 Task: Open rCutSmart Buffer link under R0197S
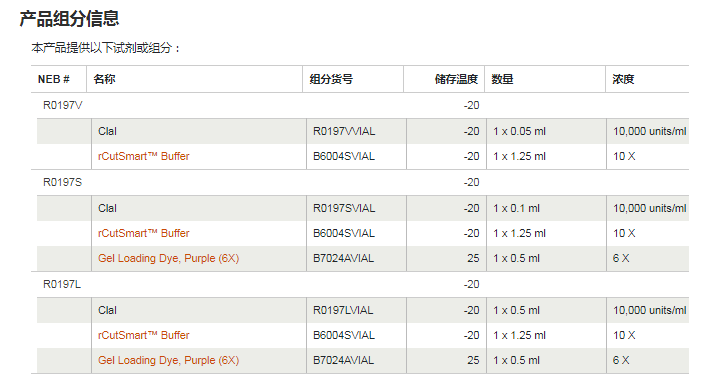[x=144, y=233]
